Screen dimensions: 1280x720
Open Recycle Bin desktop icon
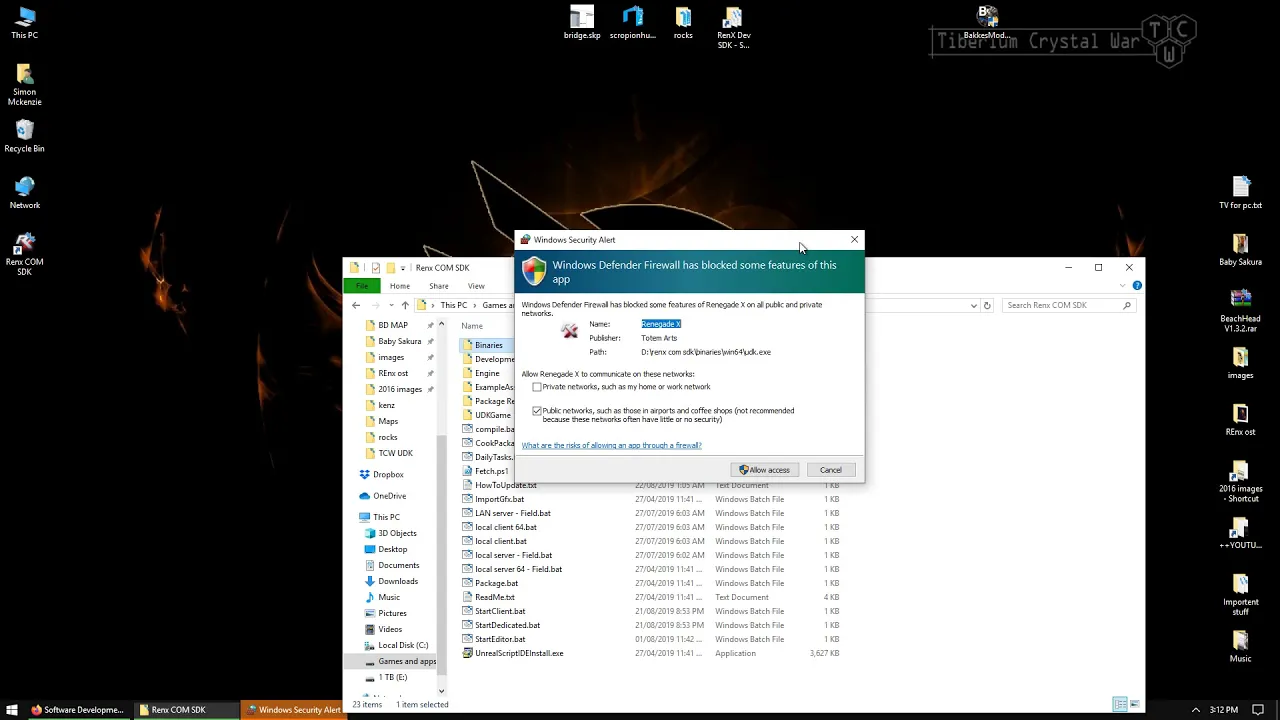click(x=24, y=137)
